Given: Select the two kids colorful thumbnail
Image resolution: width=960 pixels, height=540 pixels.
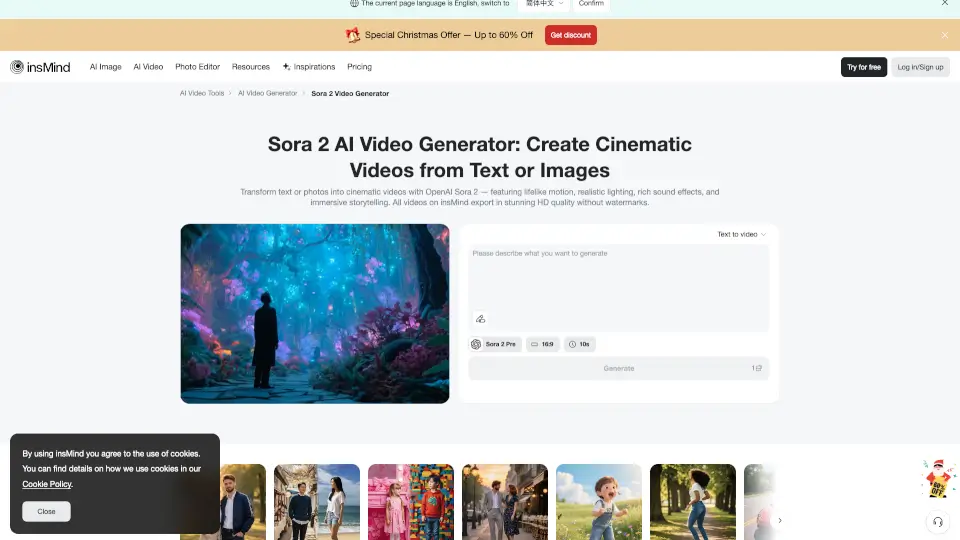Looking at the screenshot, I should coord(411,502).
